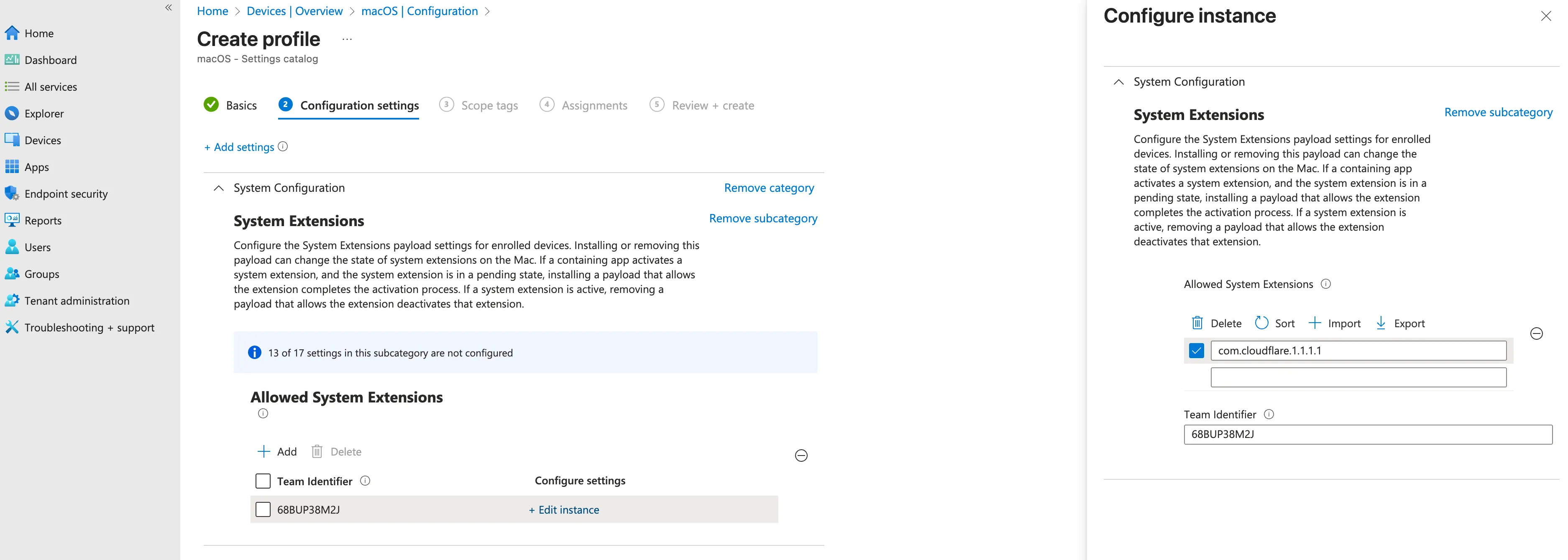1568x560 pixels.
Task: Check the 68BUP38M2J row checkbox
Action: pyautogui.click(x=263, y=509)
